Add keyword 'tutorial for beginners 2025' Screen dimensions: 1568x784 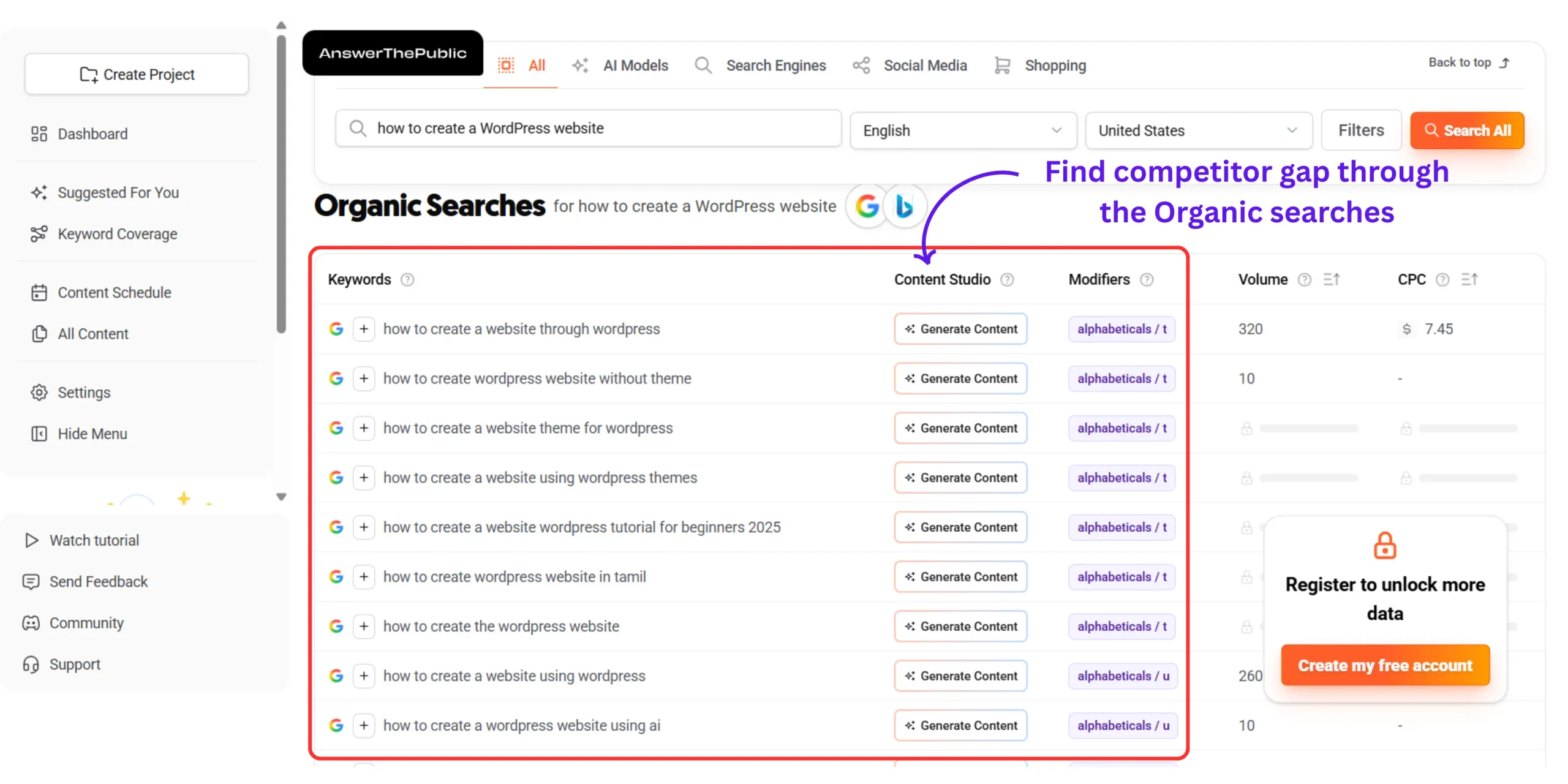point(364,527)
